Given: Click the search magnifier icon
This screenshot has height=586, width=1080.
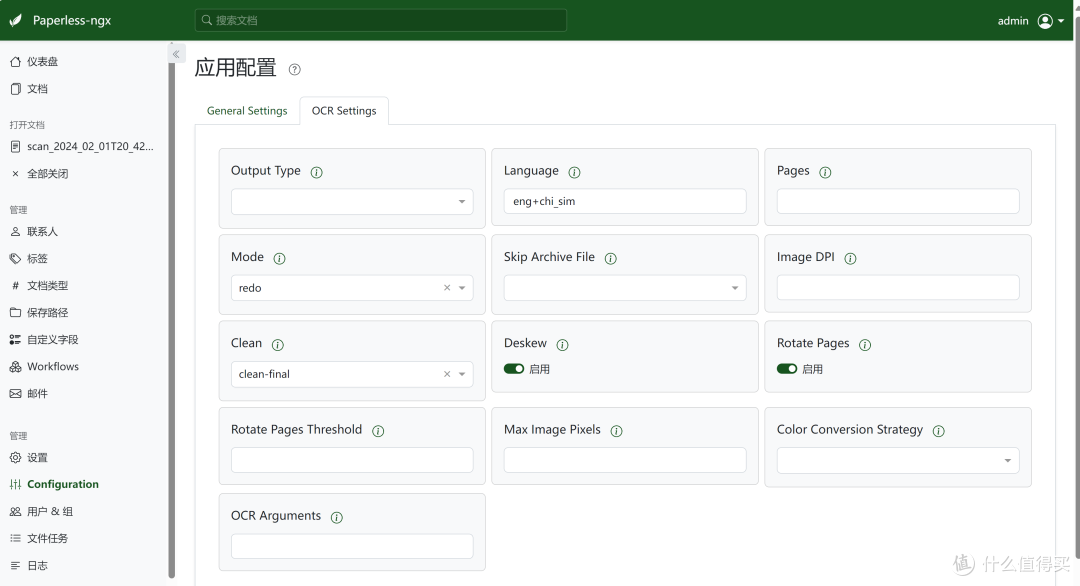Looking at the screenshot, I should pyautogui.click(x=207, y=20).
